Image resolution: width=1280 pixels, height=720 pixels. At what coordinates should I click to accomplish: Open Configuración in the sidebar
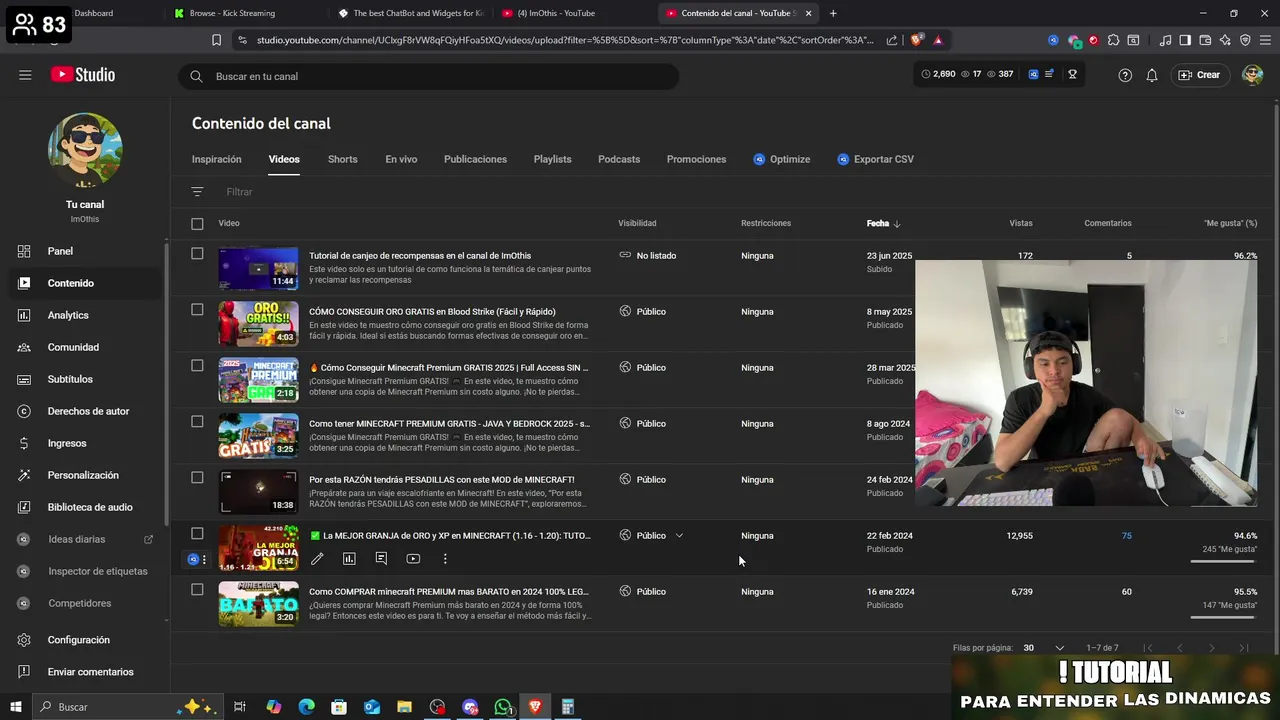(x=84, y=640)
